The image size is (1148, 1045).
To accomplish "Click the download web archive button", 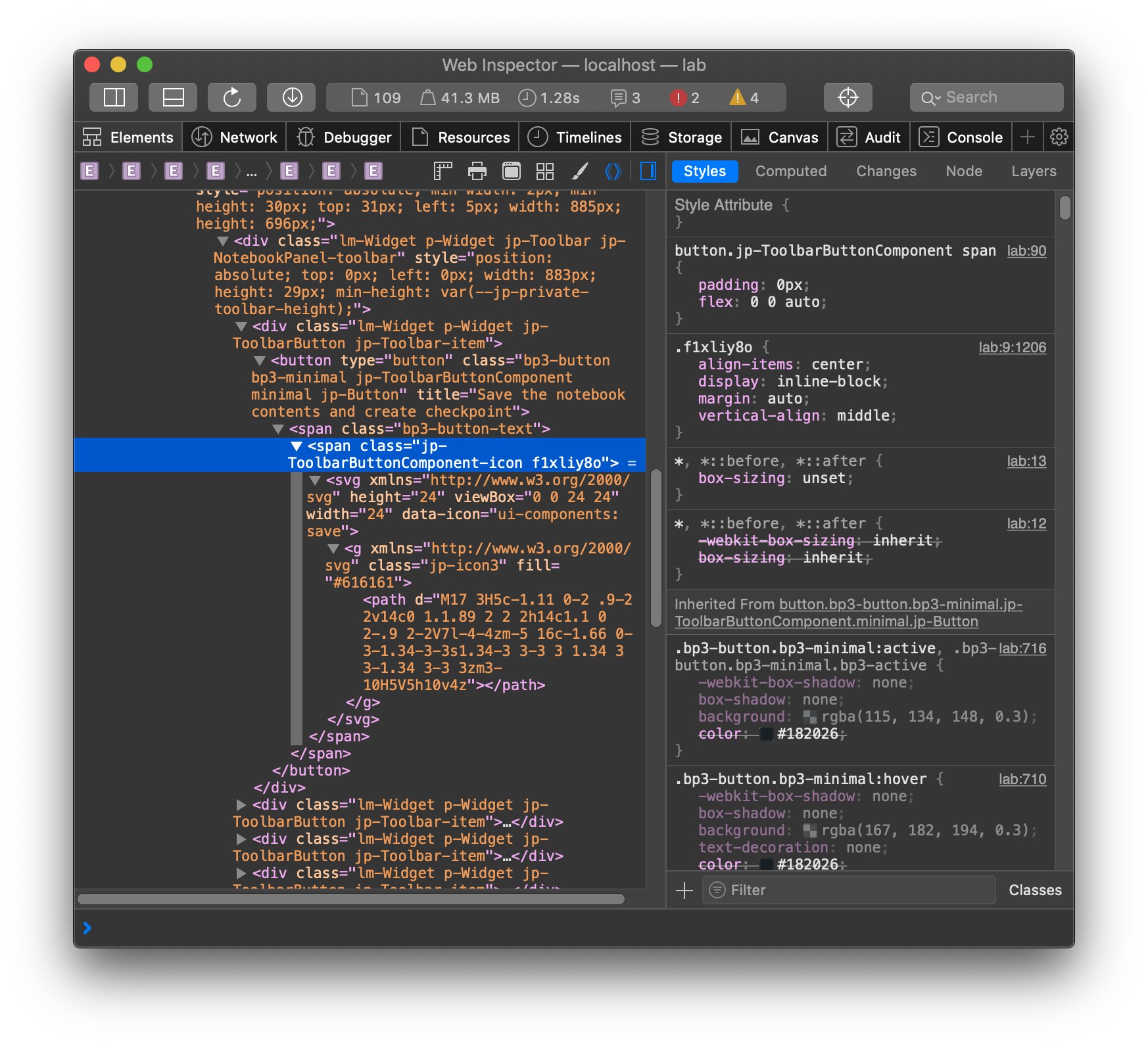I will pos(291,97).
